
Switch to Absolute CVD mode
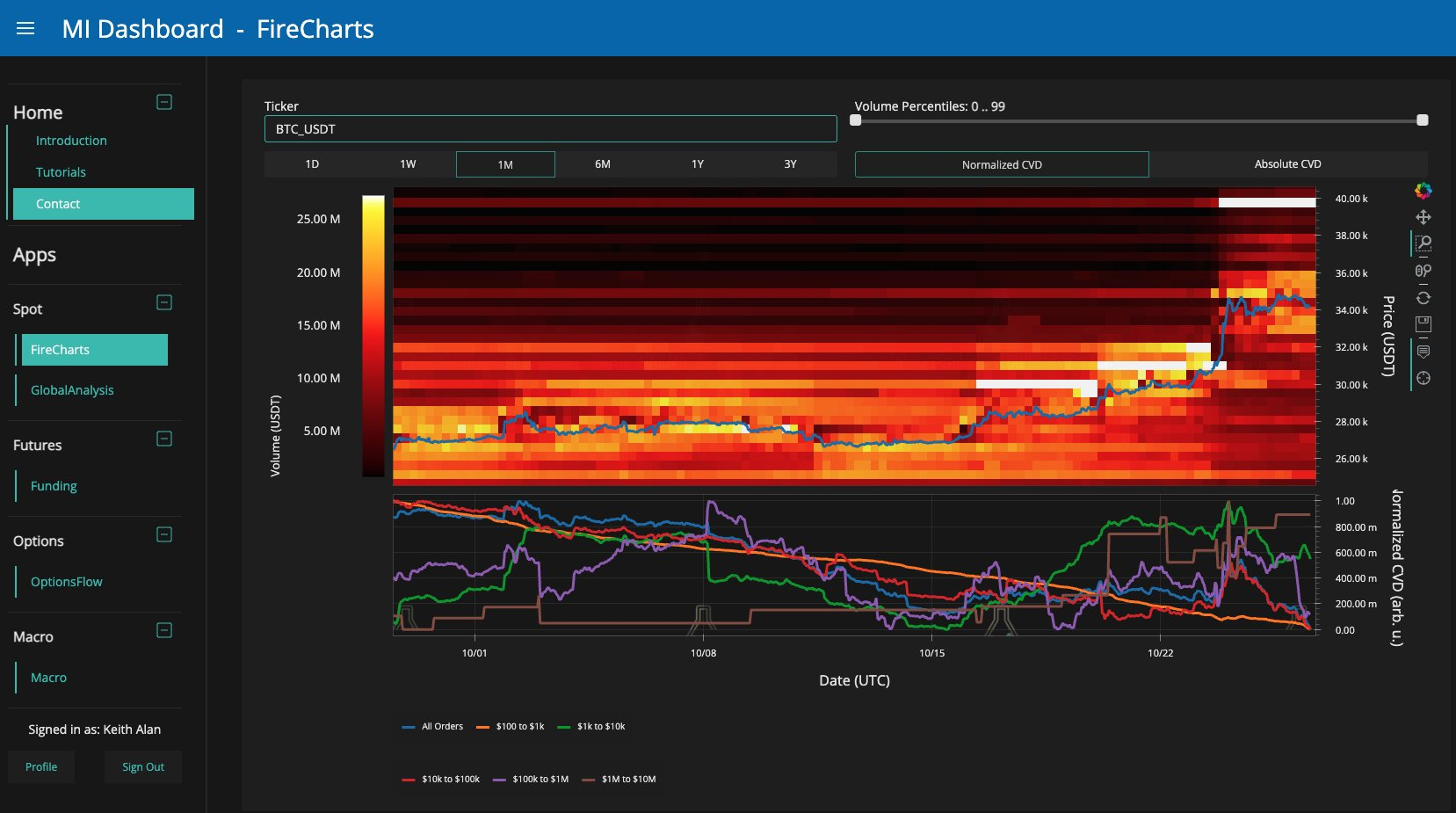1287,164
